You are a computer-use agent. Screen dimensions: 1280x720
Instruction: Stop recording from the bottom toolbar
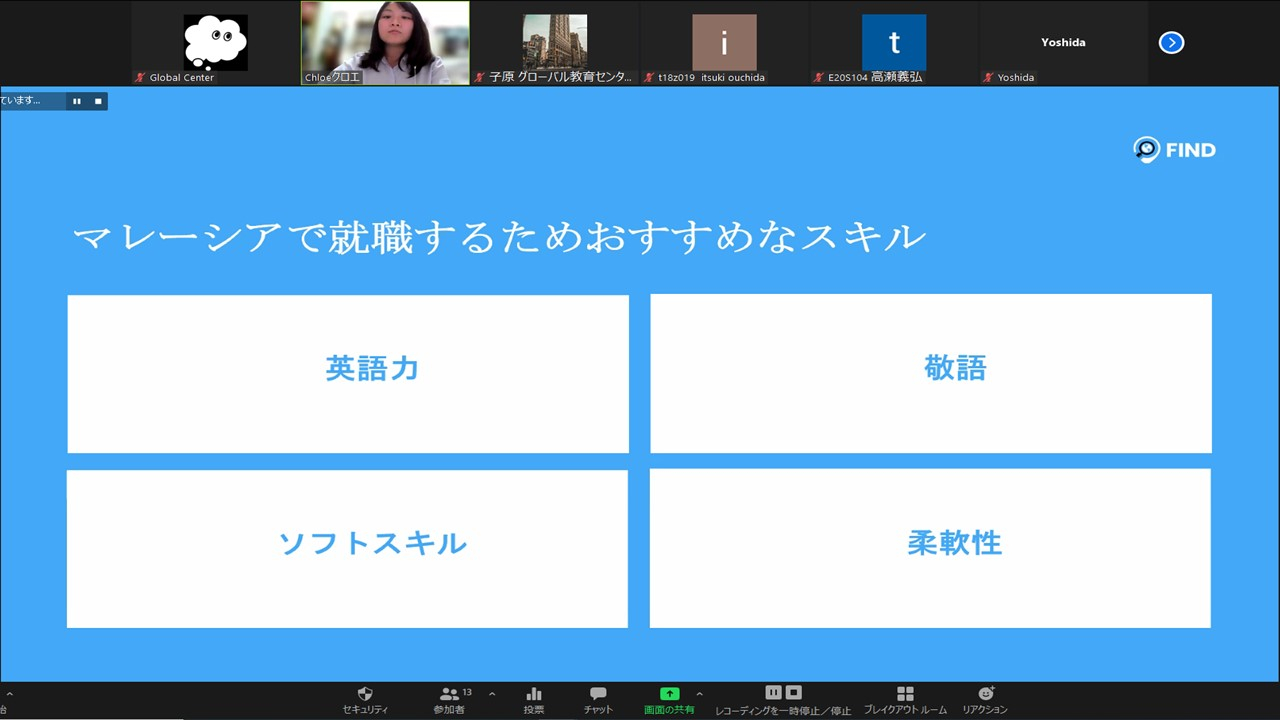(x=793, y=692)
